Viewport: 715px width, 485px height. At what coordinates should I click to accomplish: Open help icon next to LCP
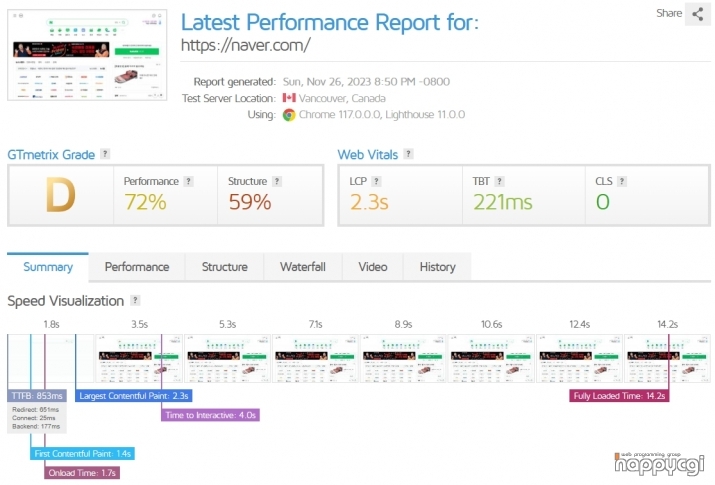point(376,181)
